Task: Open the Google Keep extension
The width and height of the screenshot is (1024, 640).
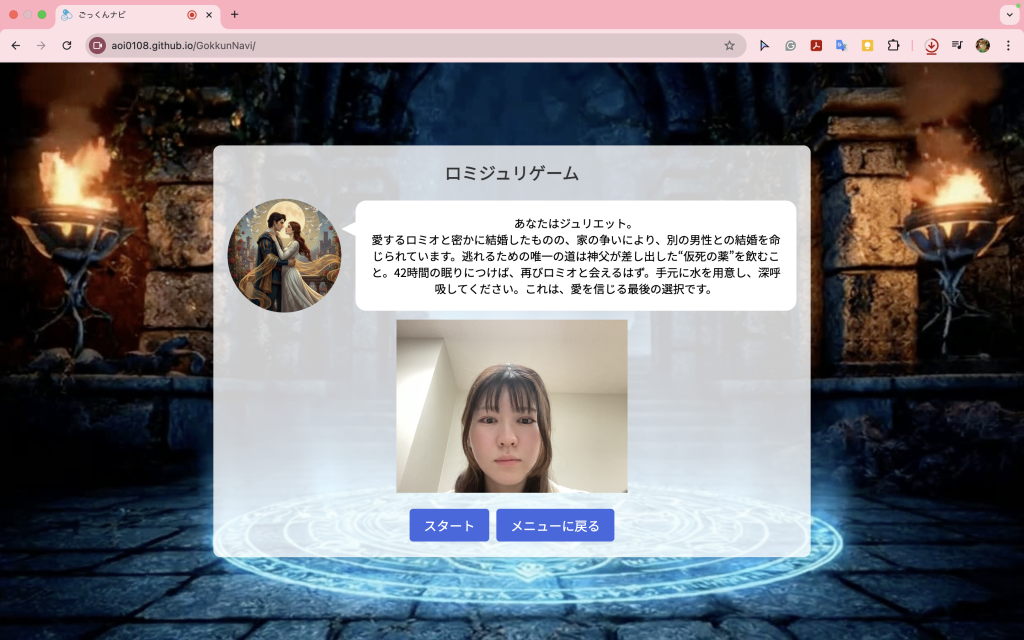Action: (x=868, y=45)
